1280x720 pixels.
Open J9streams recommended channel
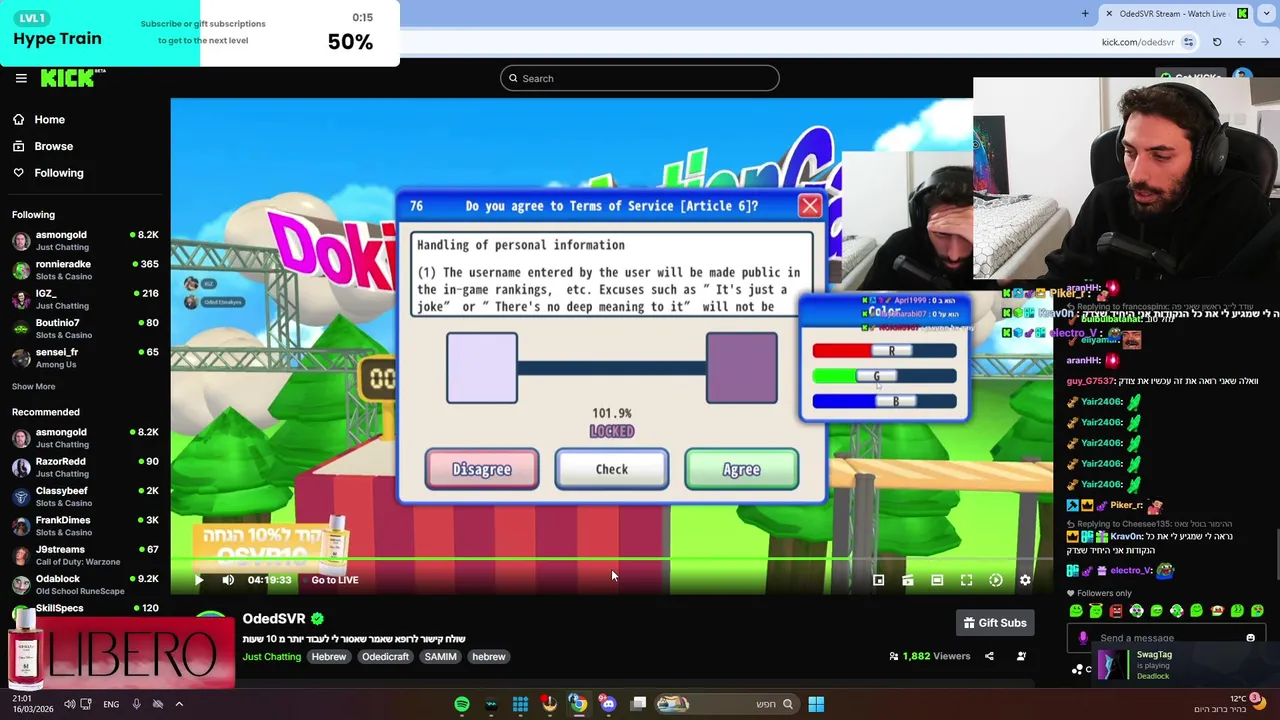[x=85, y=555]
